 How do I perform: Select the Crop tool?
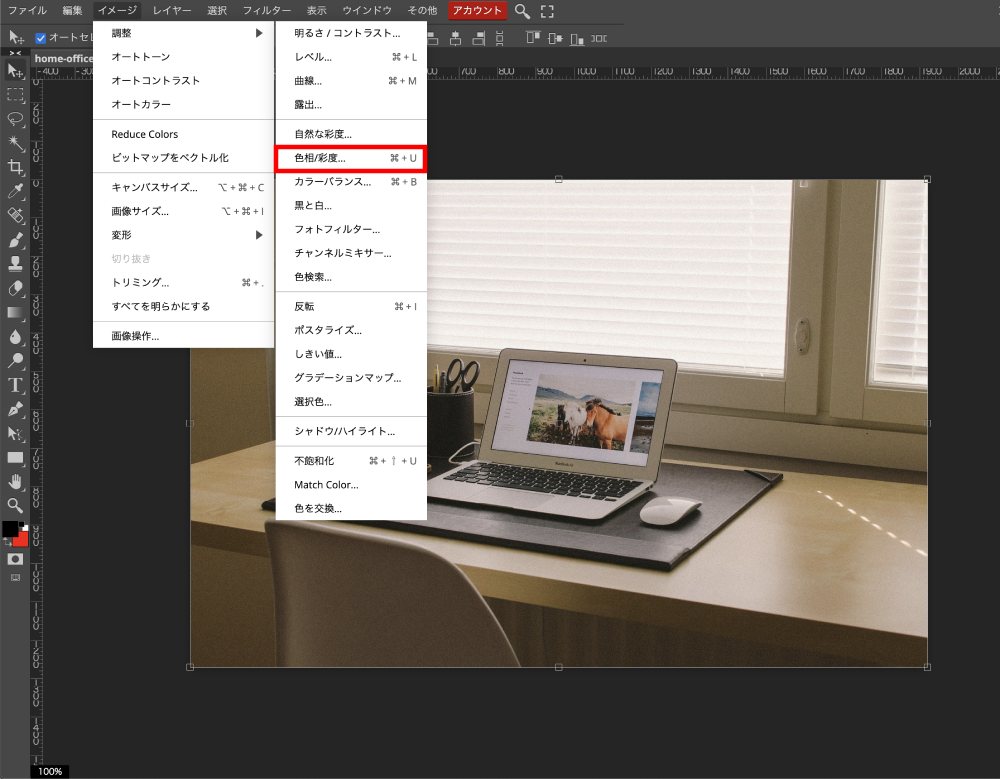(15, 167)
